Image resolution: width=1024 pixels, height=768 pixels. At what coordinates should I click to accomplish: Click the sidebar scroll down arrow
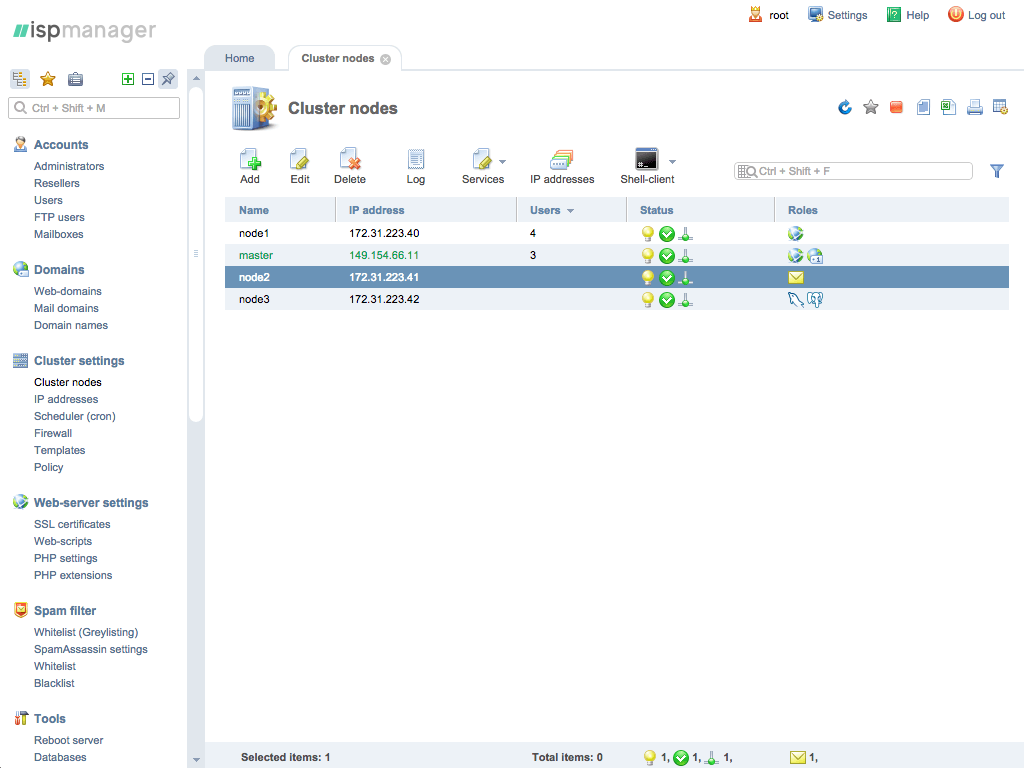(x=196, y=760)
